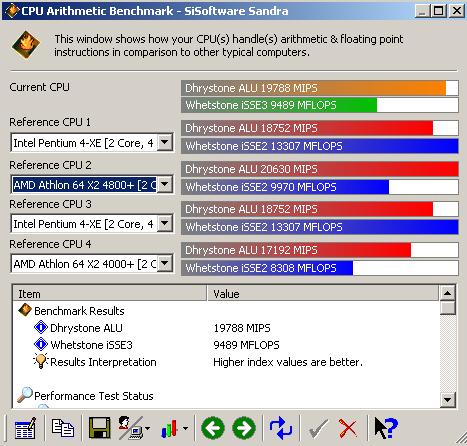Click the Item column header

(x=110, y=294)
